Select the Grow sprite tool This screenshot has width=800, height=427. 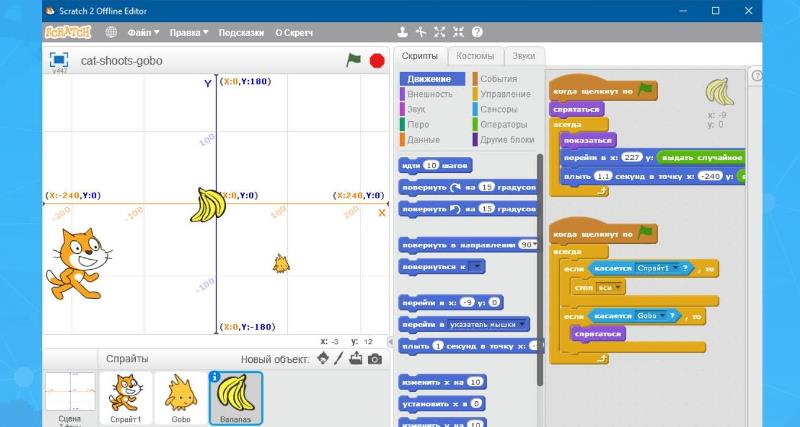[440, 32]
